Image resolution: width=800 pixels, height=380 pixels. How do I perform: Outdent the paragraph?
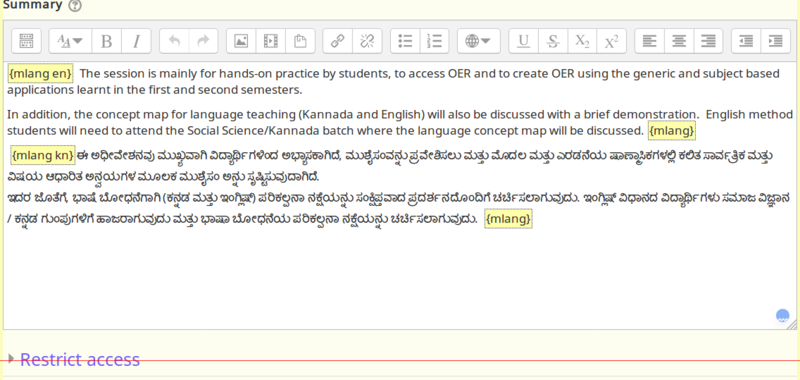tap(746, 41)
